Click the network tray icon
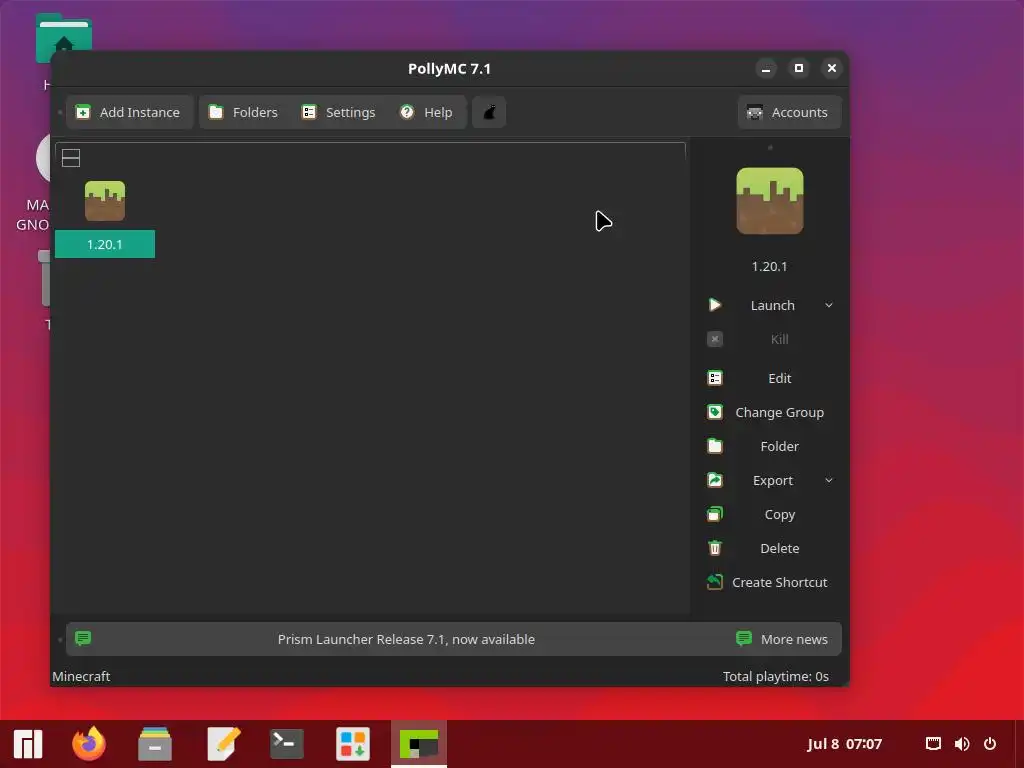The width and height of the screenshot is (1024, 768). click(x=933, y=744)
